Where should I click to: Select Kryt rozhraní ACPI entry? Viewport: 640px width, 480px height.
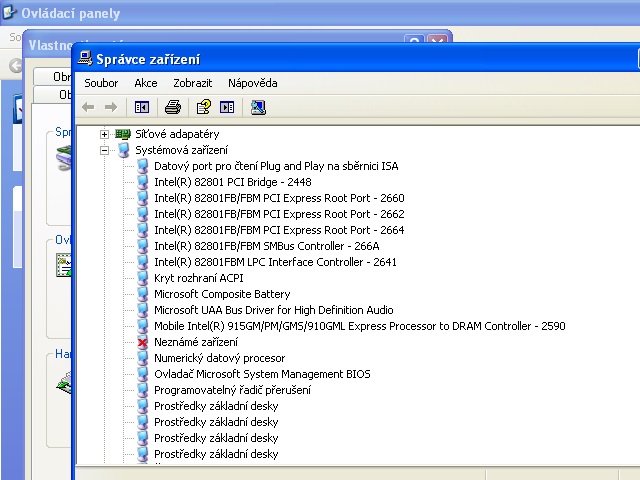pos(198,278)
